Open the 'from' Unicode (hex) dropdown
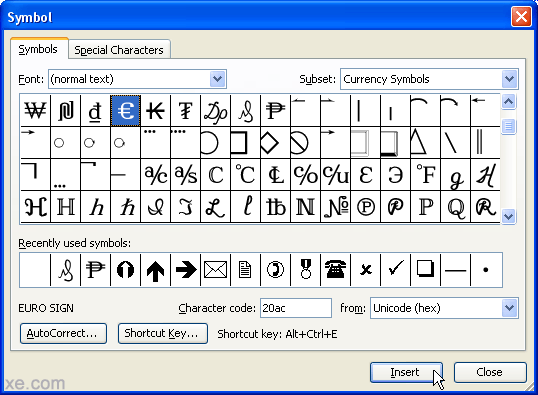The height and width of the screenshot is (395, 538). (x=510, y=308)
